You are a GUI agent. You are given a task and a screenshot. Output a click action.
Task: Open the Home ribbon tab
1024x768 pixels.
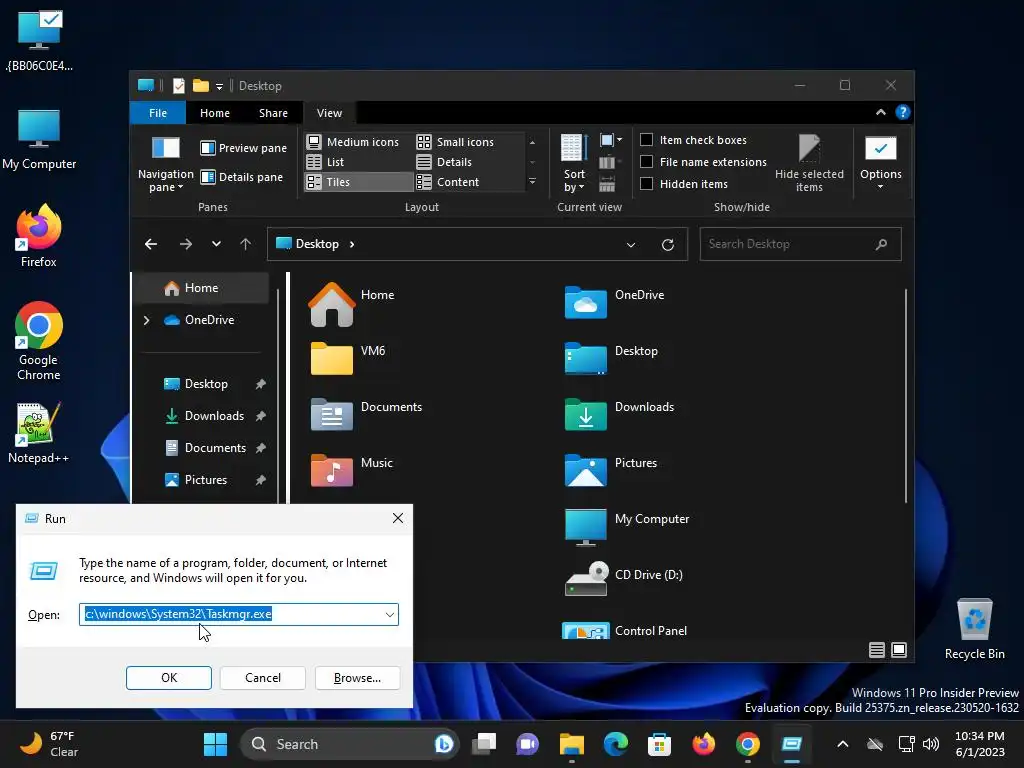click(x=215, y=113)
